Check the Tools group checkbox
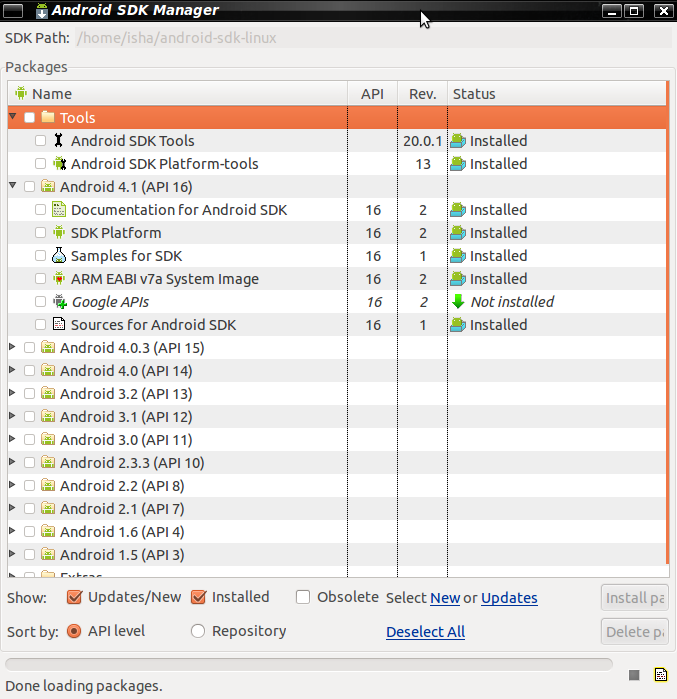The height and width of the screenshot is (699, 677). click(29, 117)
